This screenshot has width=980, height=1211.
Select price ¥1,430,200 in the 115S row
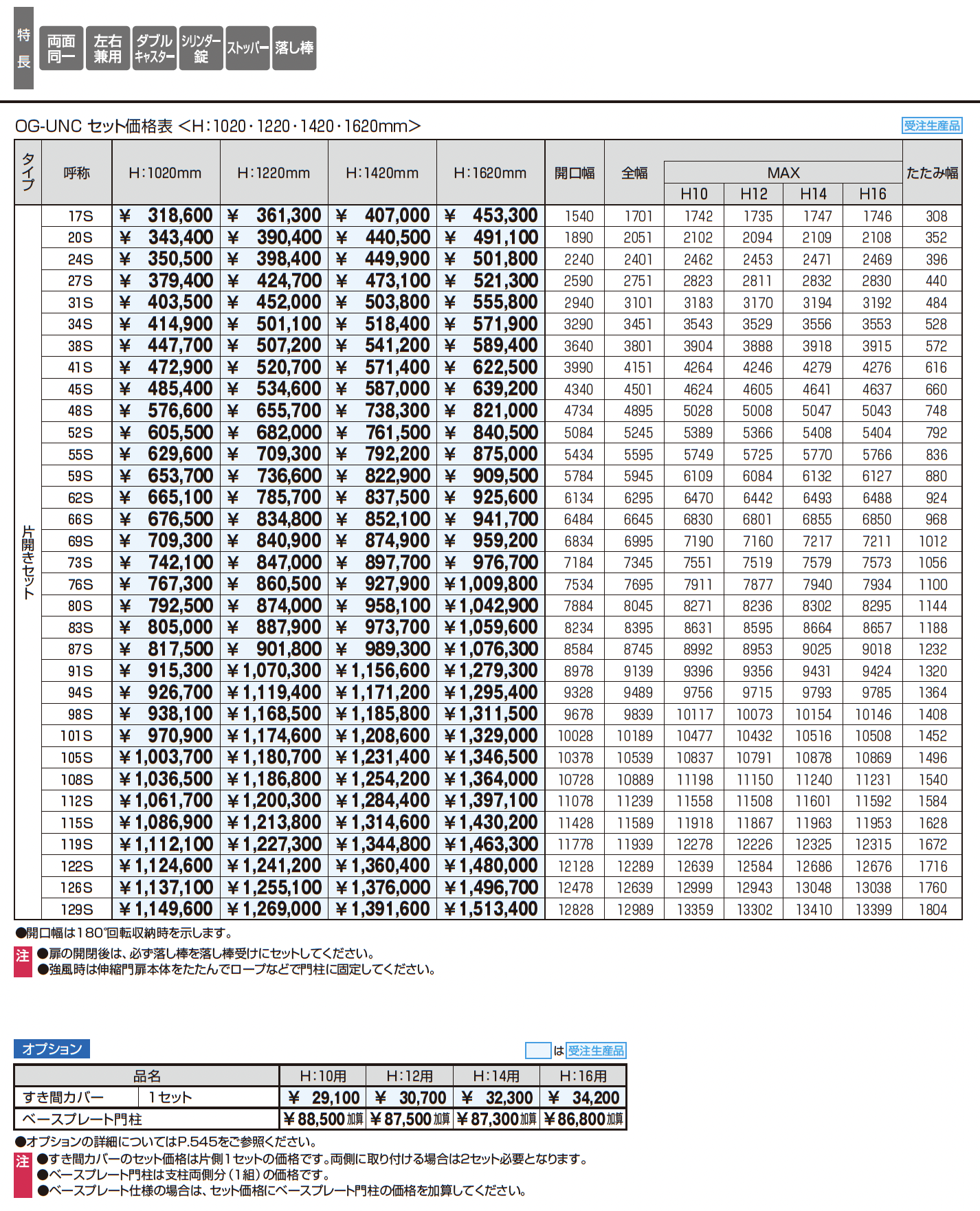click(x=491, y=823)
